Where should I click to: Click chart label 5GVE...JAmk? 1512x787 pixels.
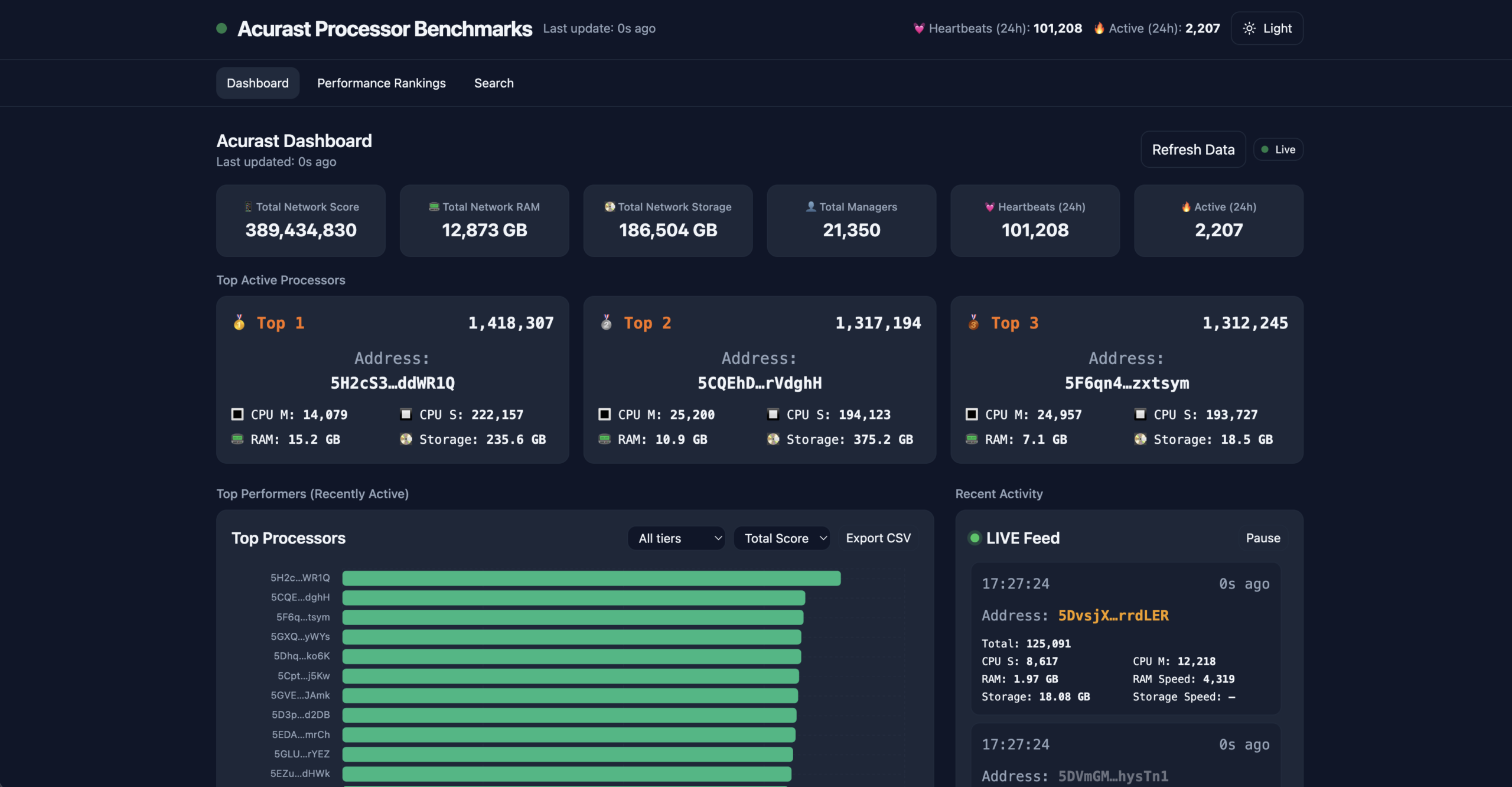(300, 695)
